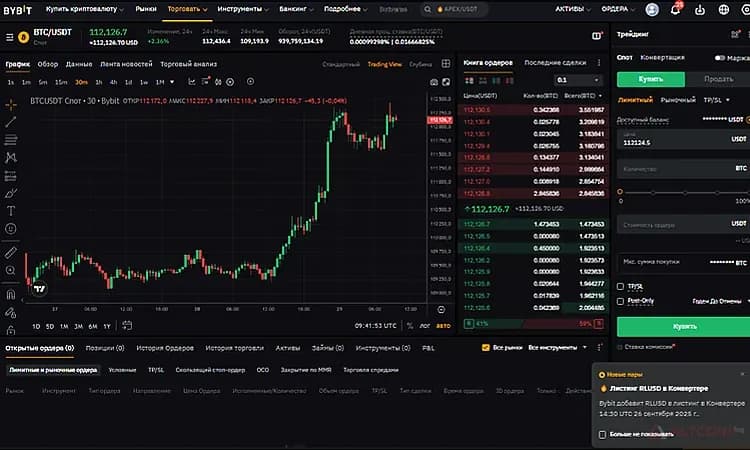Click the order amount percentage slider handle
This screenshot has height=450, width=750.
[620, 192]
